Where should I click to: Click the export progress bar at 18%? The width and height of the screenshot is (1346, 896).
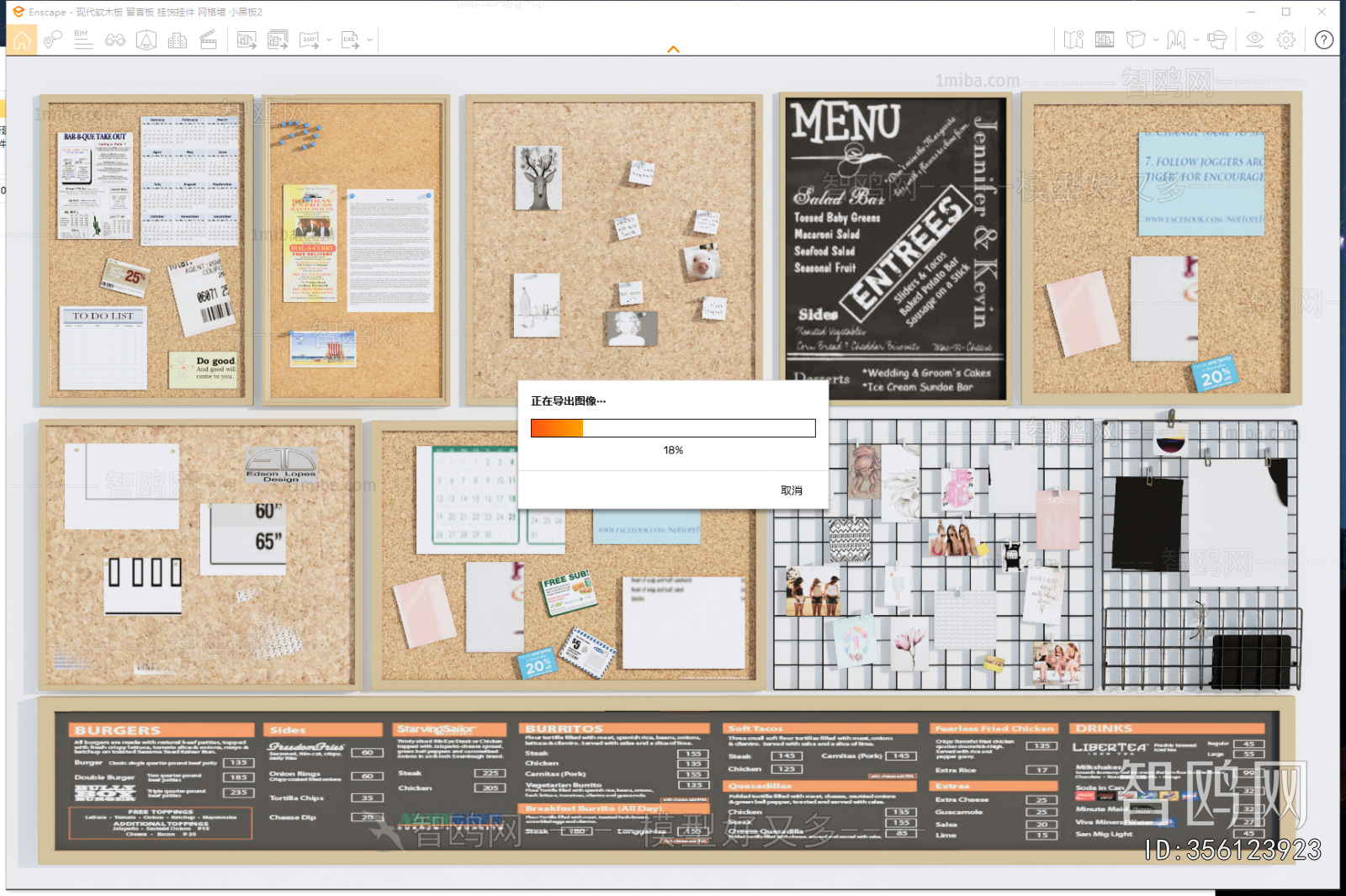(x=673, y=428)
